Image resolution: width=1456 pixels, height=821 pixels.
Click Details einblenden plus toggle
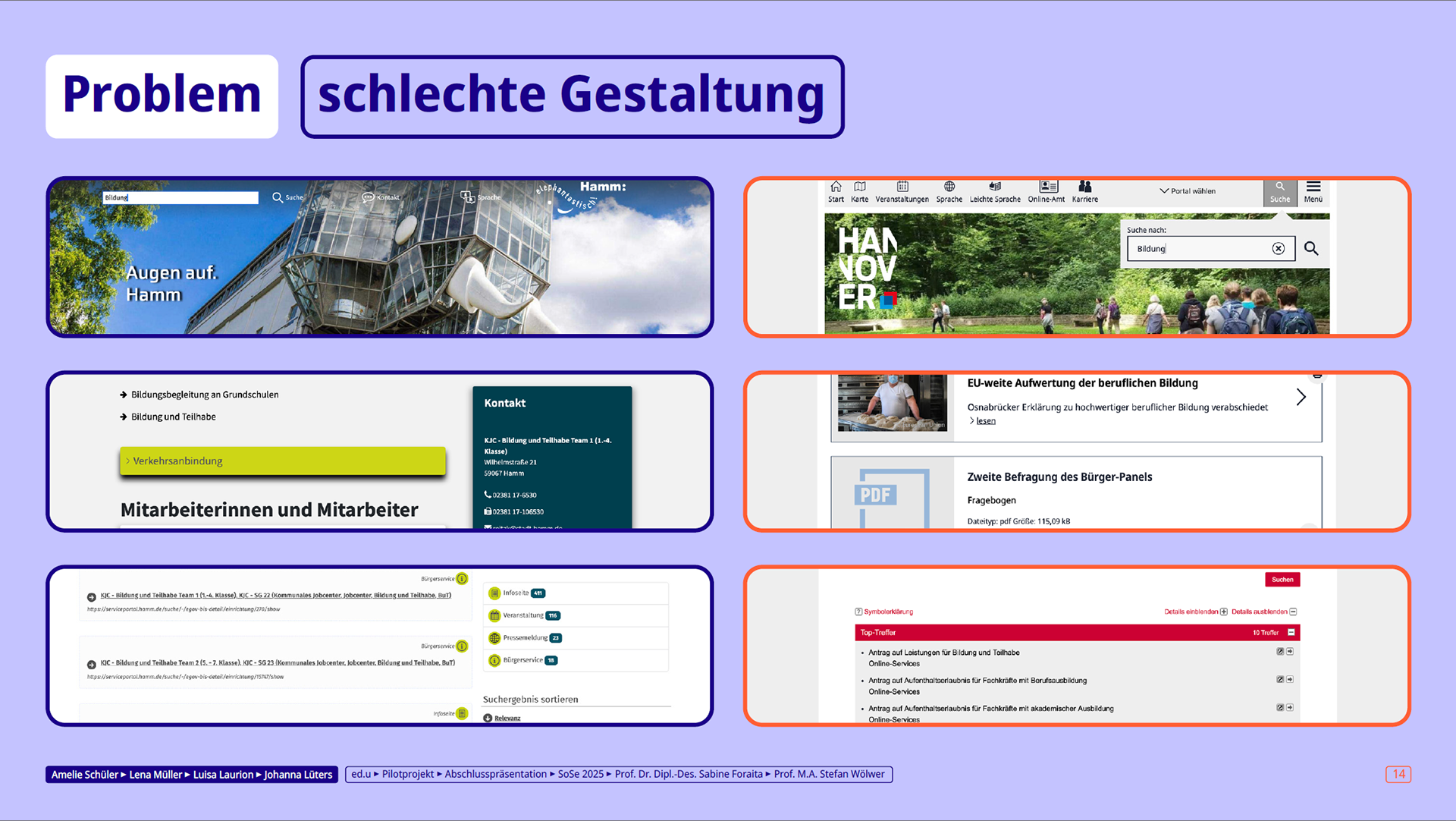(x=1223, y=612)
